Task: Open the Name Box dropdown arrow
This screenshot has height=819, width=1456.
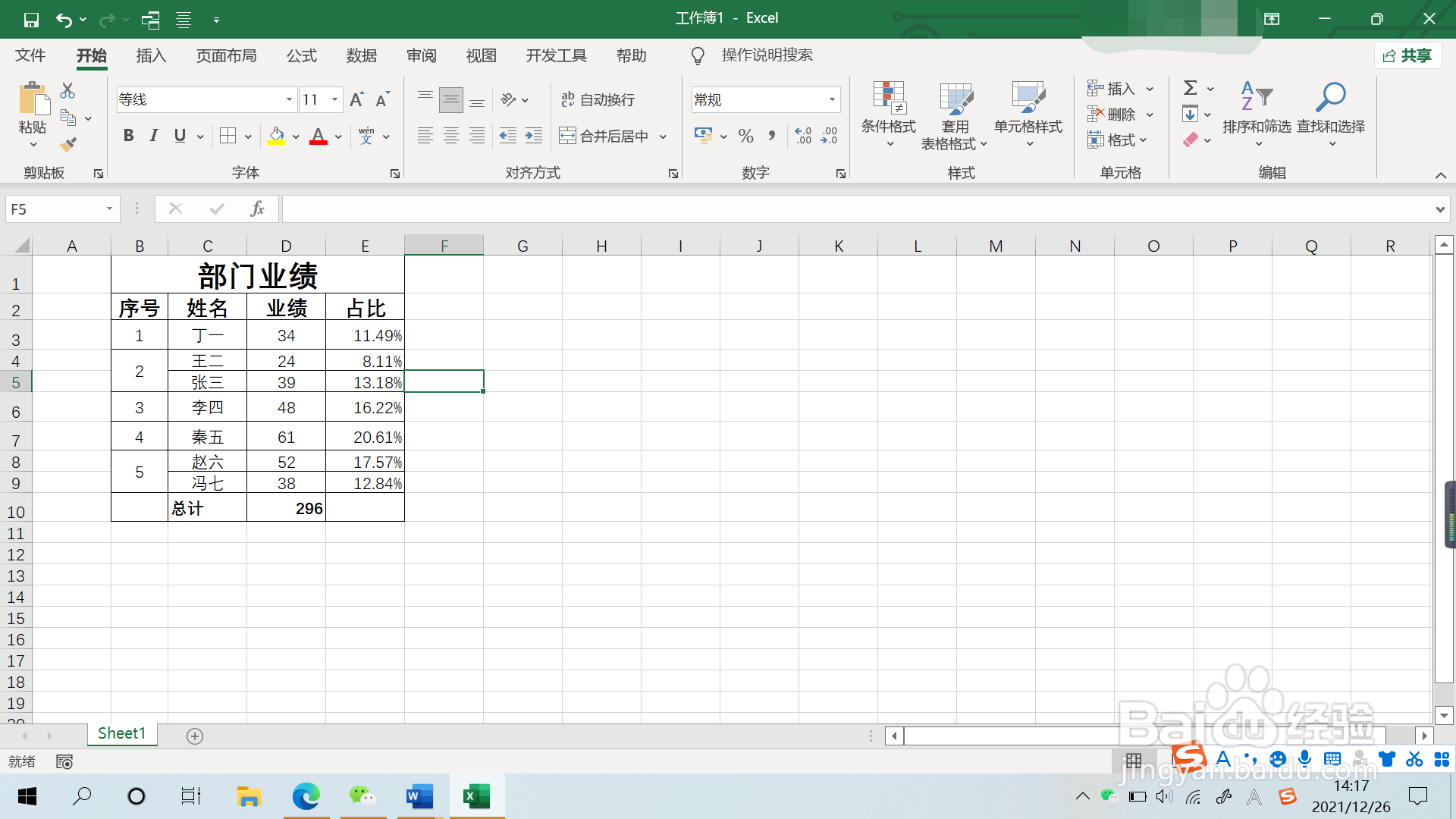Action: point(109,209)
